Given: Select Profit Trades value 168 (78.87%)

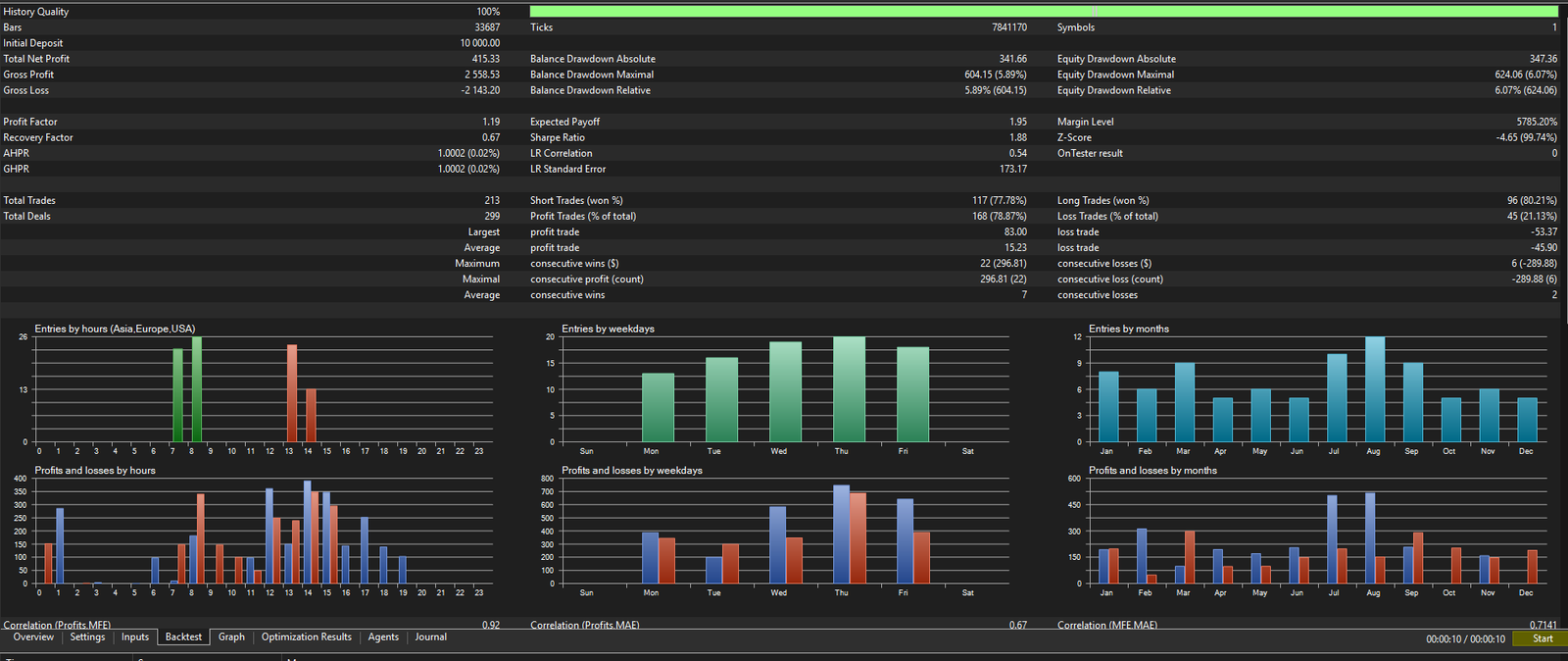Looking at the screenshot, I should click(x=998, y=216).
